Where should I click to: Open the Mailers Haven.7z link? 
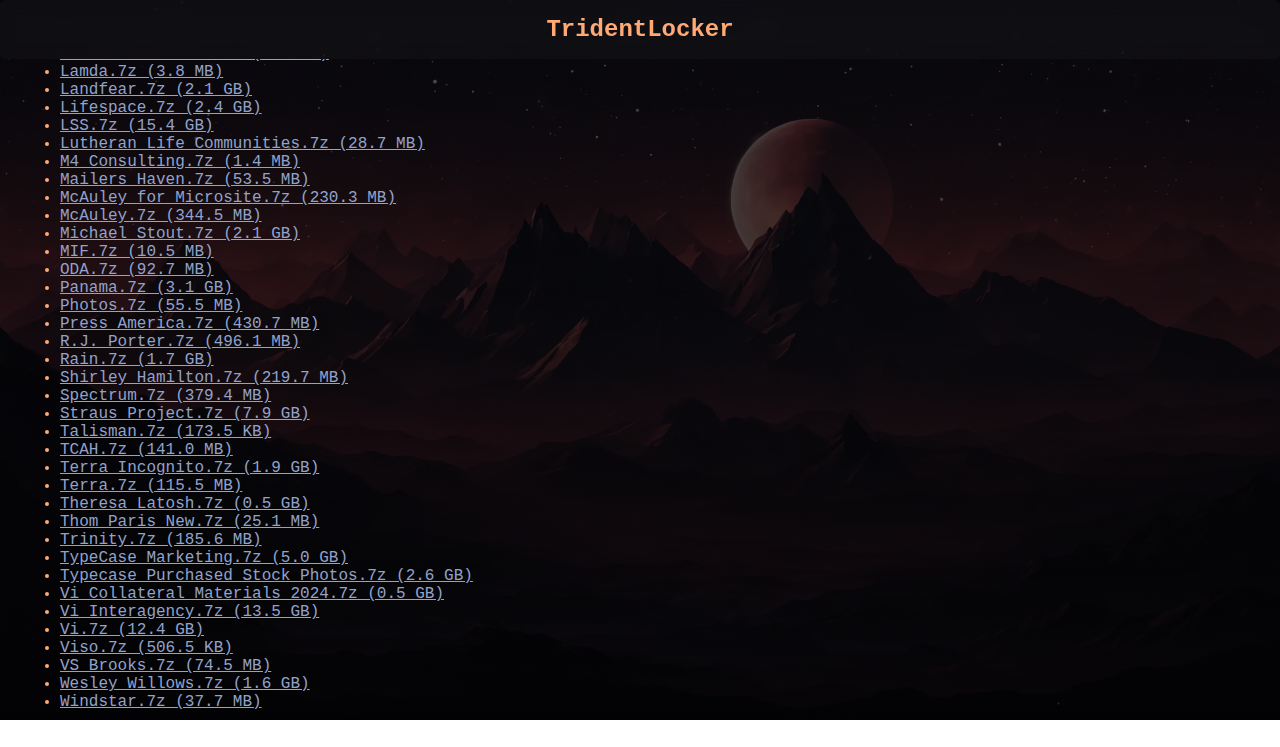pos(184,180)
